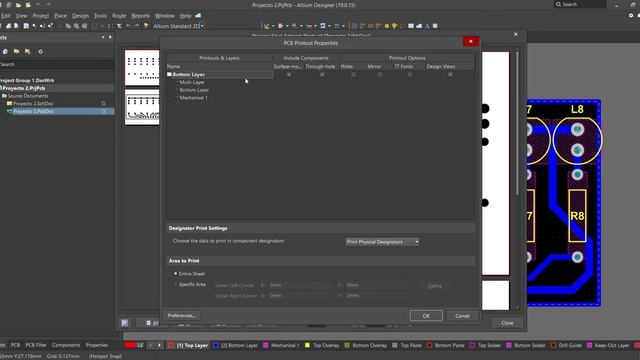Click the disabled Define button

[x=435, y=286]
